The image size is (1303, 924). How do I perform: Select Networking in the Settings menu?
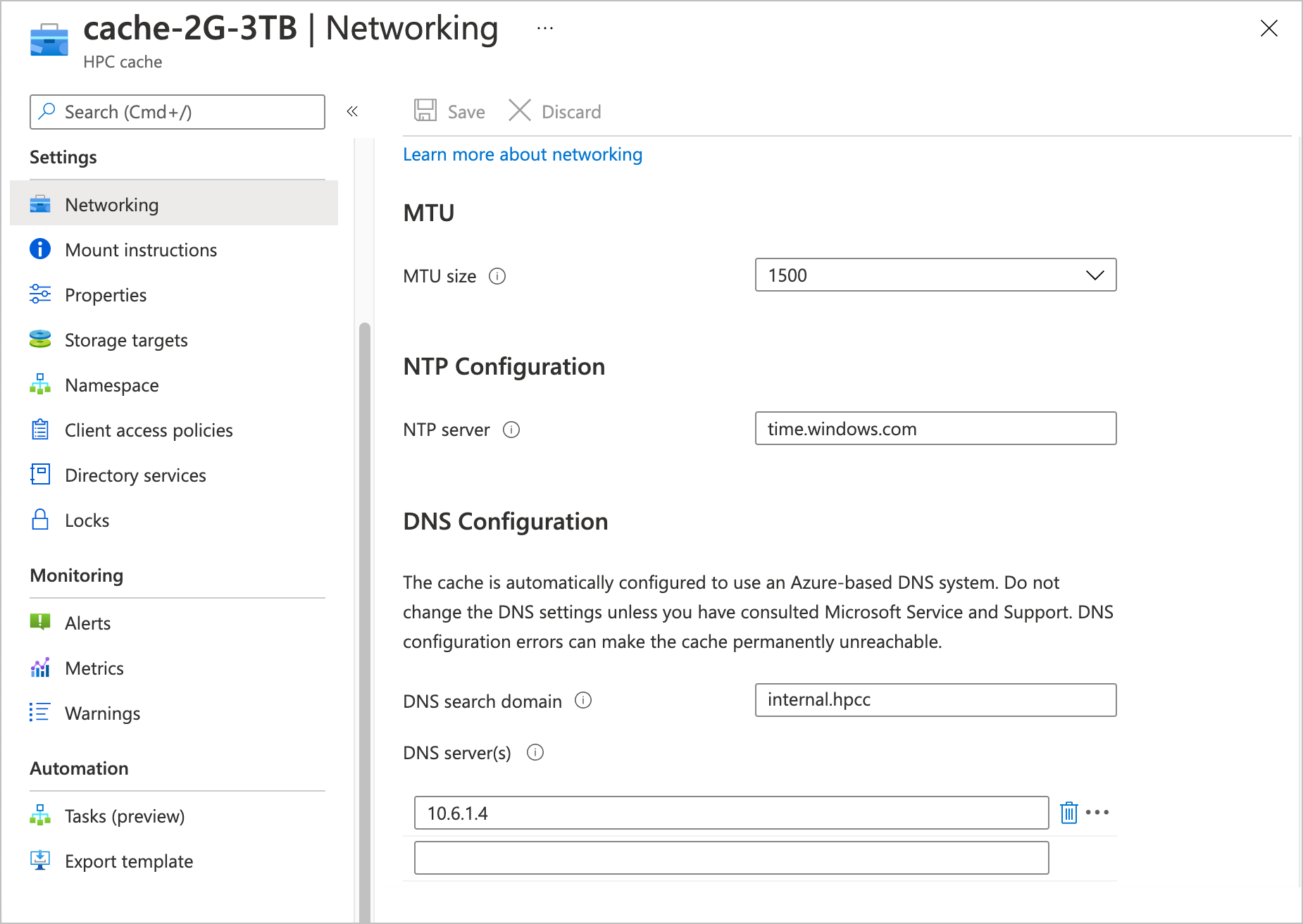111,204
